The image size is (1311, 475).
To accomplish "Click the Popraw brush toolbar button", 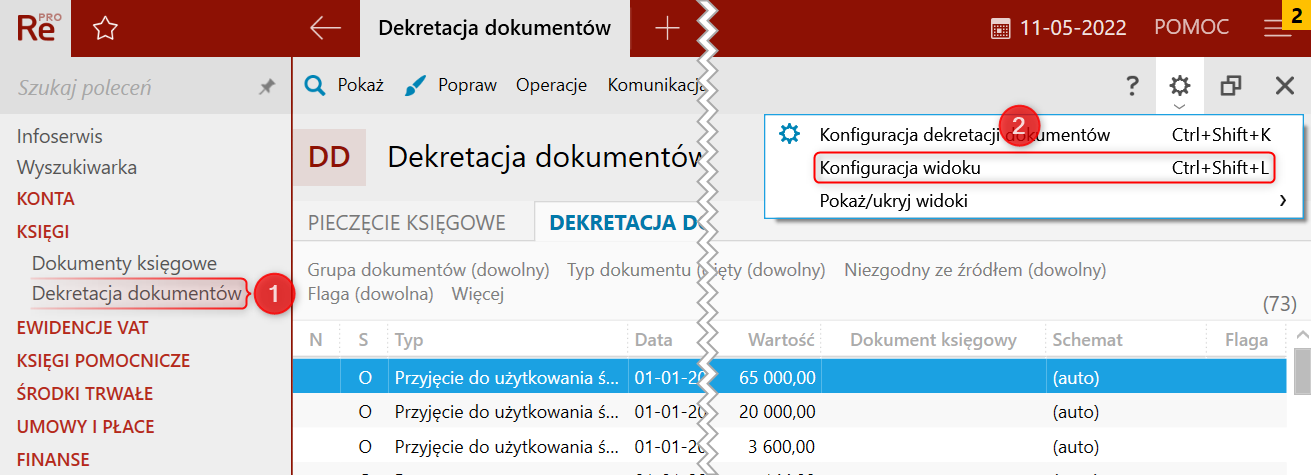I will (451, 85).
